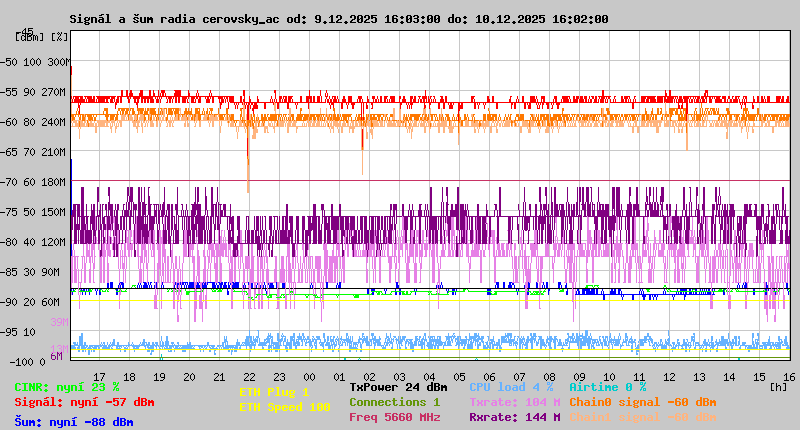Click the ETH Speed 100 legend label

tap(284, 407)
